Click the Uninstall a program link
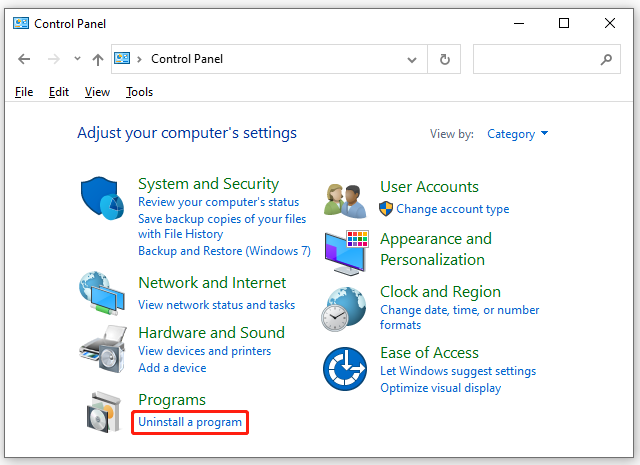Viewport: 640px width, 465px height. click(x=190, y=422)
